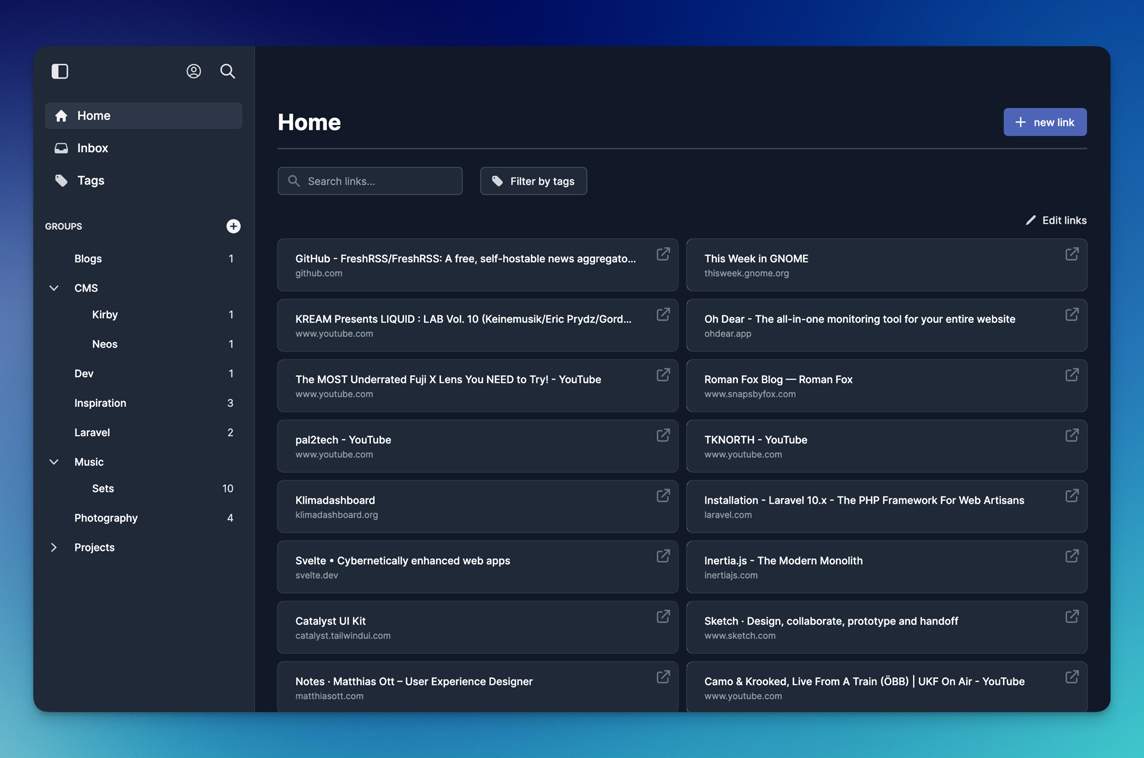The image size is (1144, 758).
Task: Open the user account icon
Action: (194, 71)
